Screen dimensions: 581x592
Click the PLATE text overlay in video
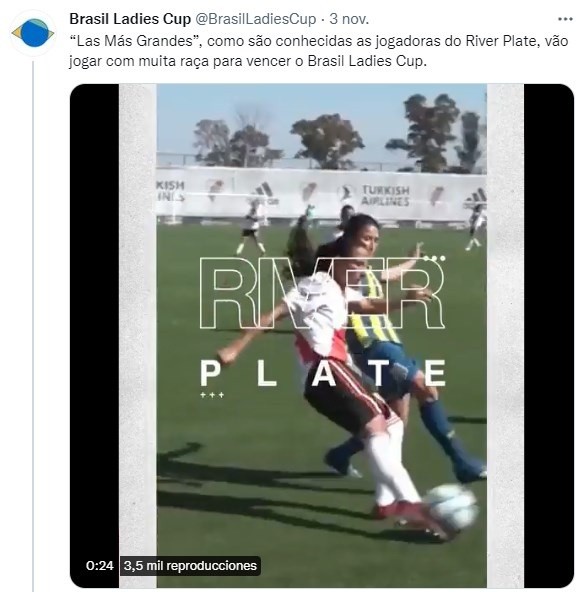pyautogui.click(x=323, y=373)
